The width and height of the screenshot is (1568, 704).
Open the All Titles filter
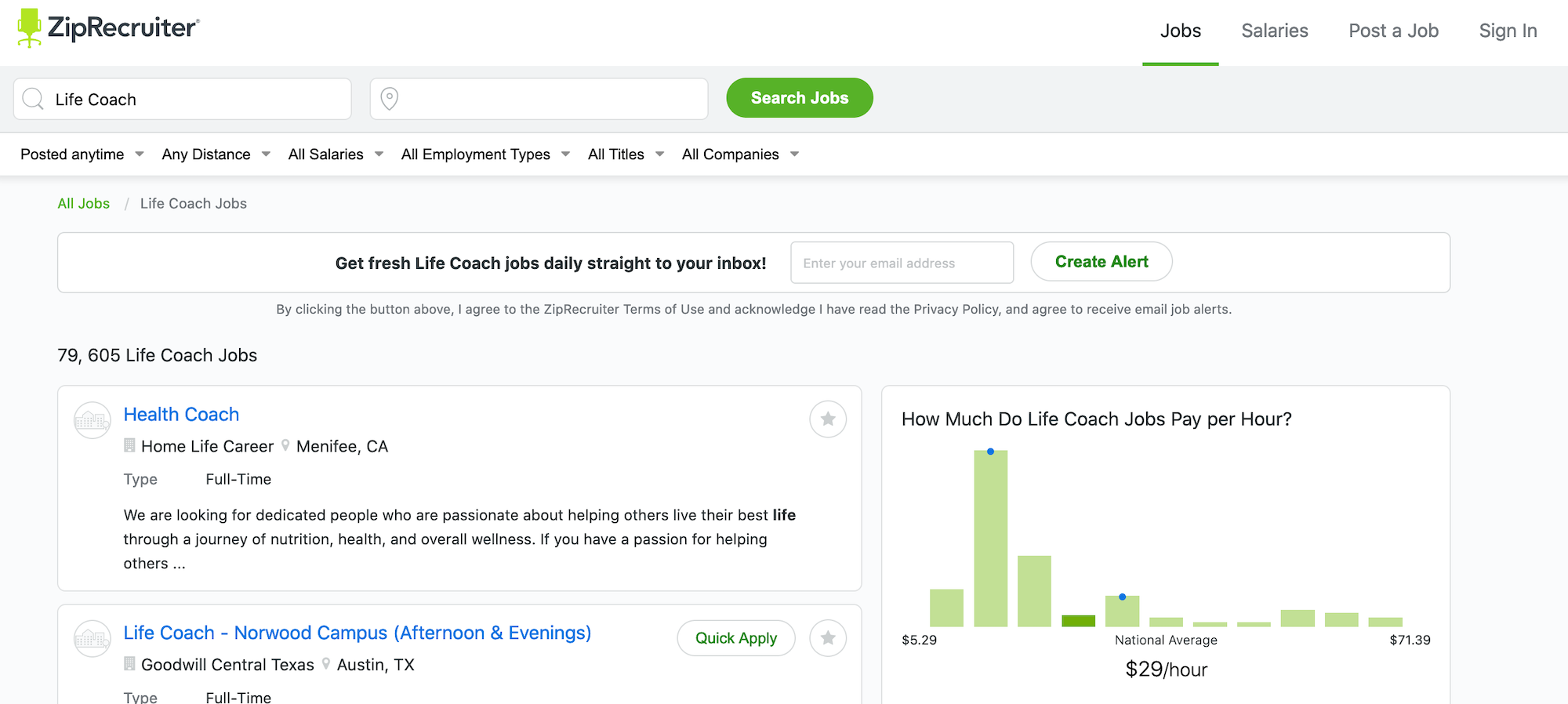pos(626,154)
